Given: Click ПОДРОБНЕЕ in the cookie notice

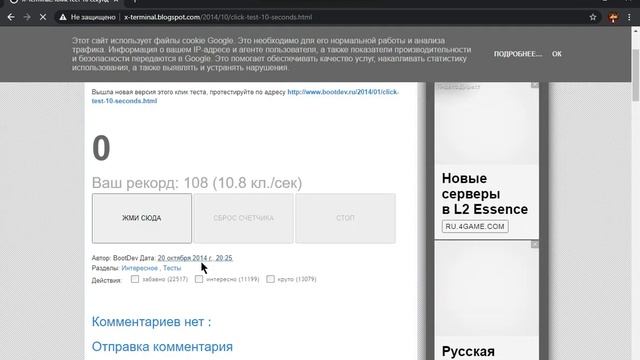Looking at the screenshot, I should 518,54.
